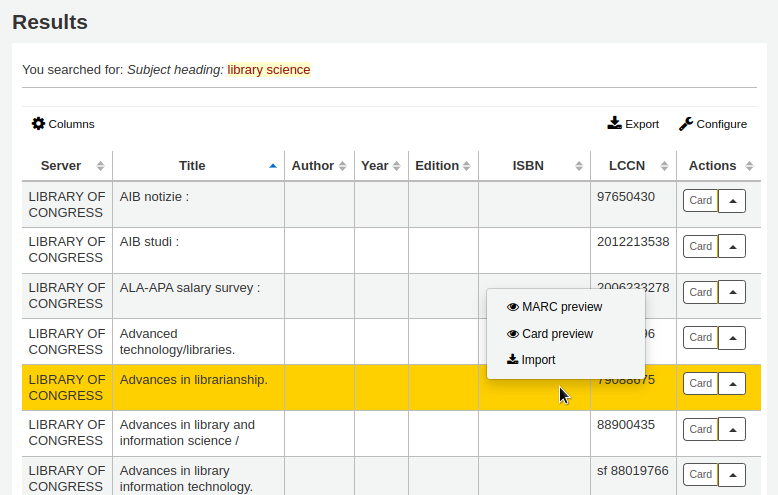778x495 pixels.
Task: Click Card button for Advanced technology/libraries row
Action: click(700, 338)
